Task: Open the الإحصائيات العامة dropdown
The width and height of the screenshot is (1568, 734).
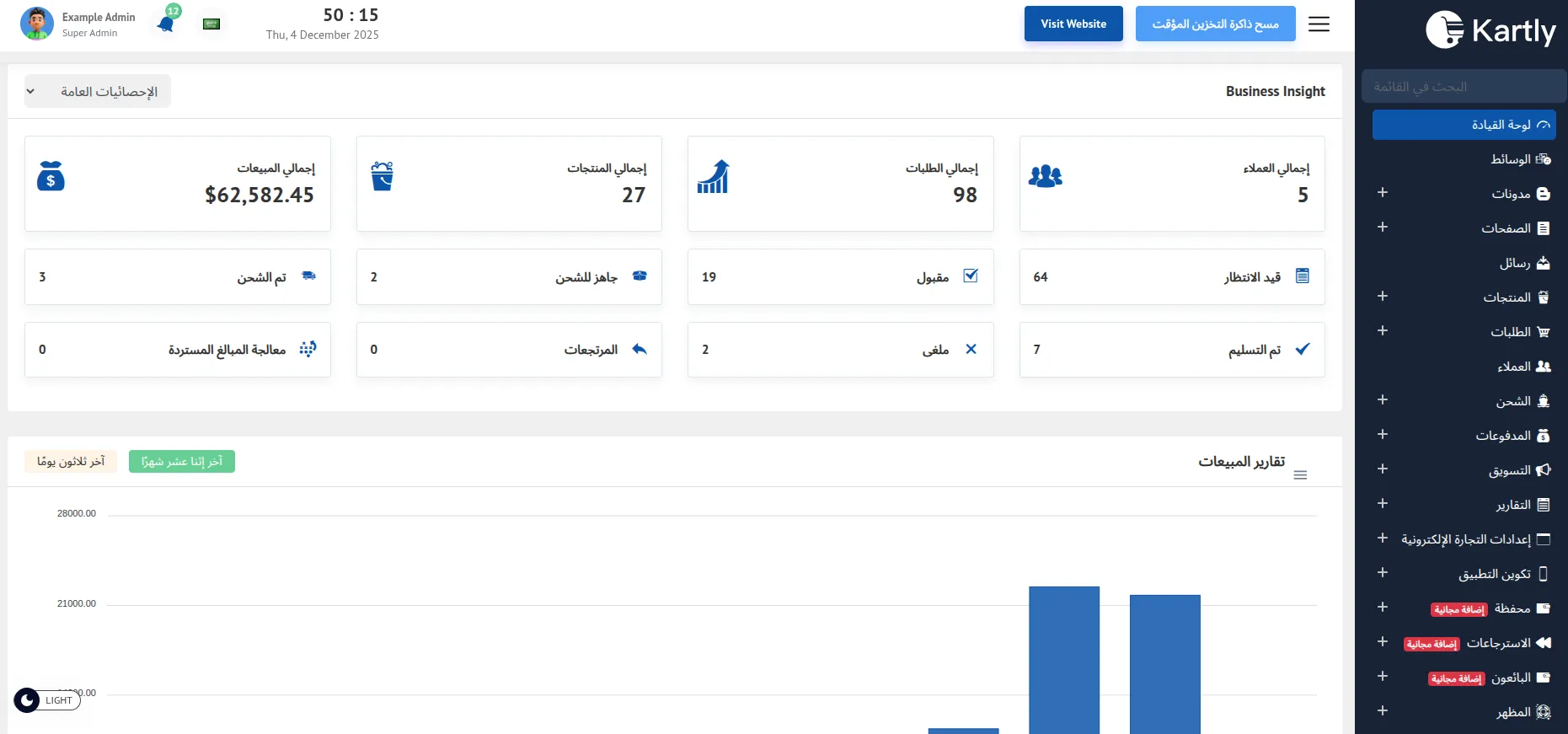Action: click(x=97, y=91)
